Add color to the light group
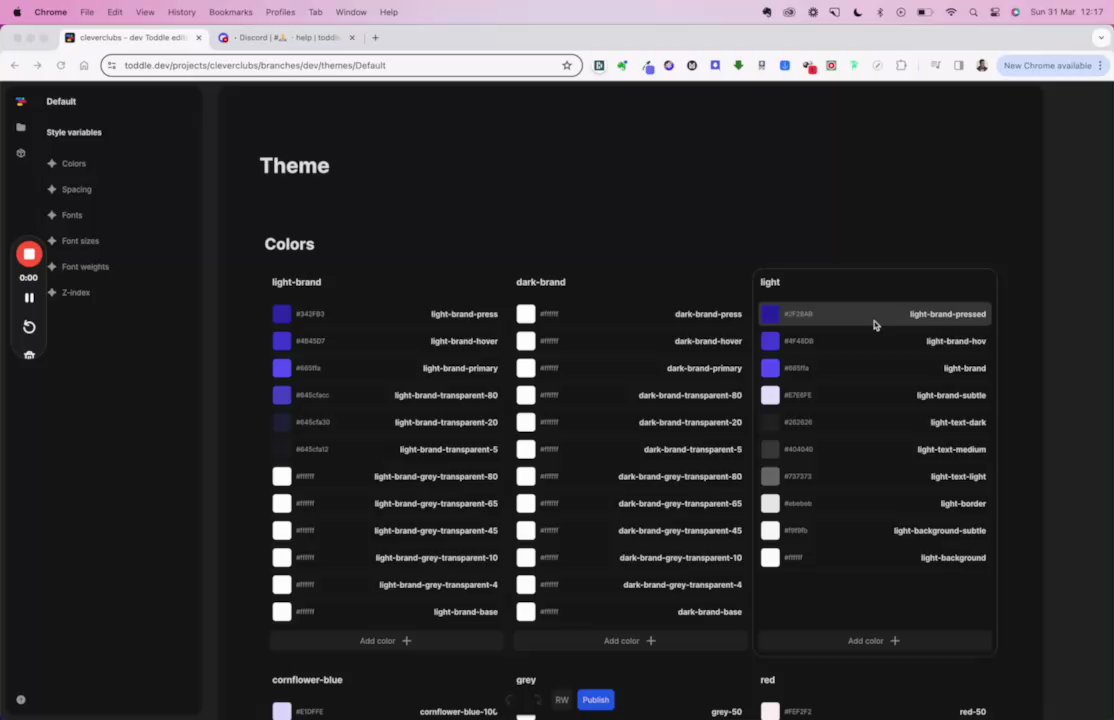Image resolution: width=1114 pixels, height=720 pixels. (x=874, y=641)
